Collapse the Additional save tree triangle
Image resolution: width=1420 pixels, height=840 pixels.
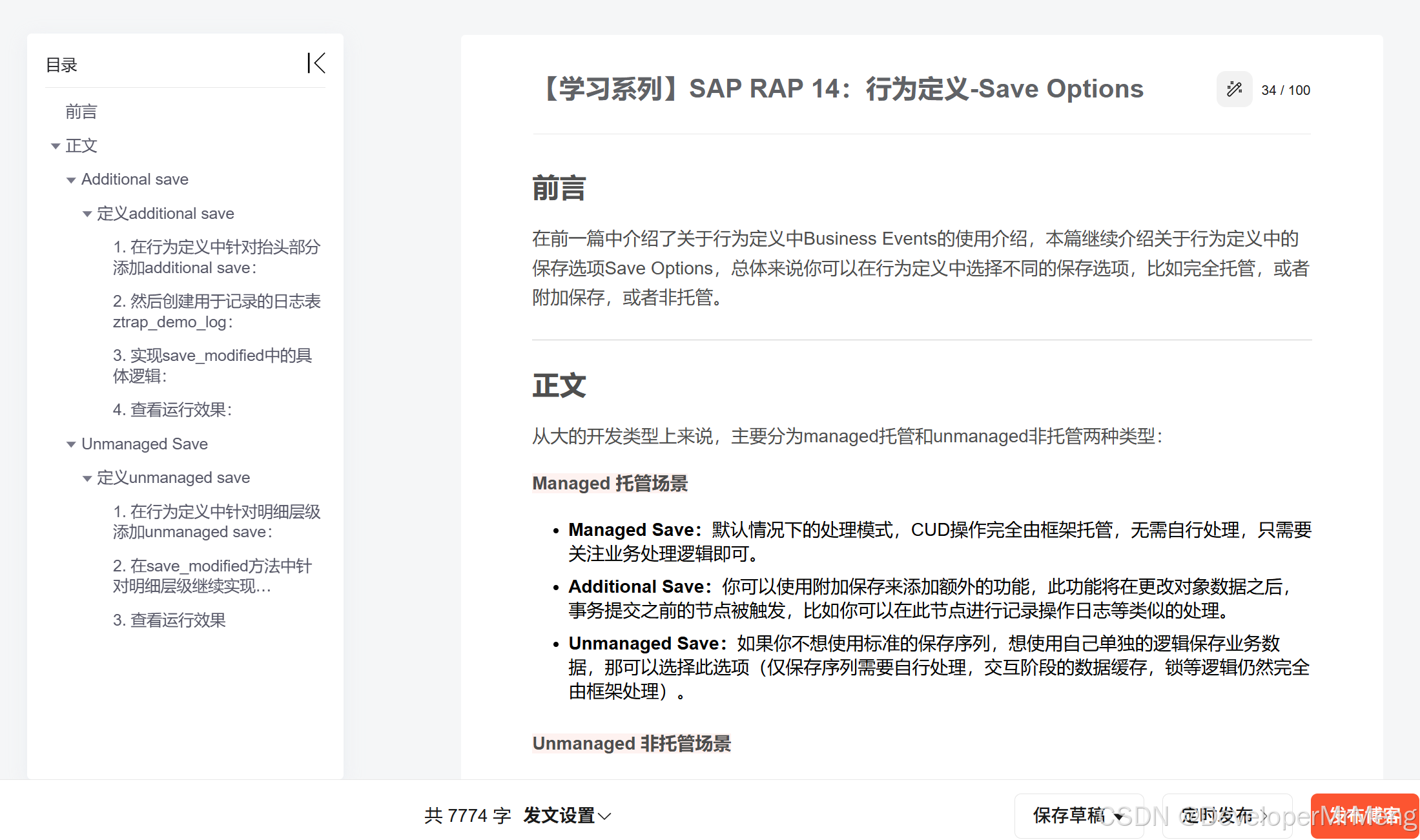coord(71,180)
